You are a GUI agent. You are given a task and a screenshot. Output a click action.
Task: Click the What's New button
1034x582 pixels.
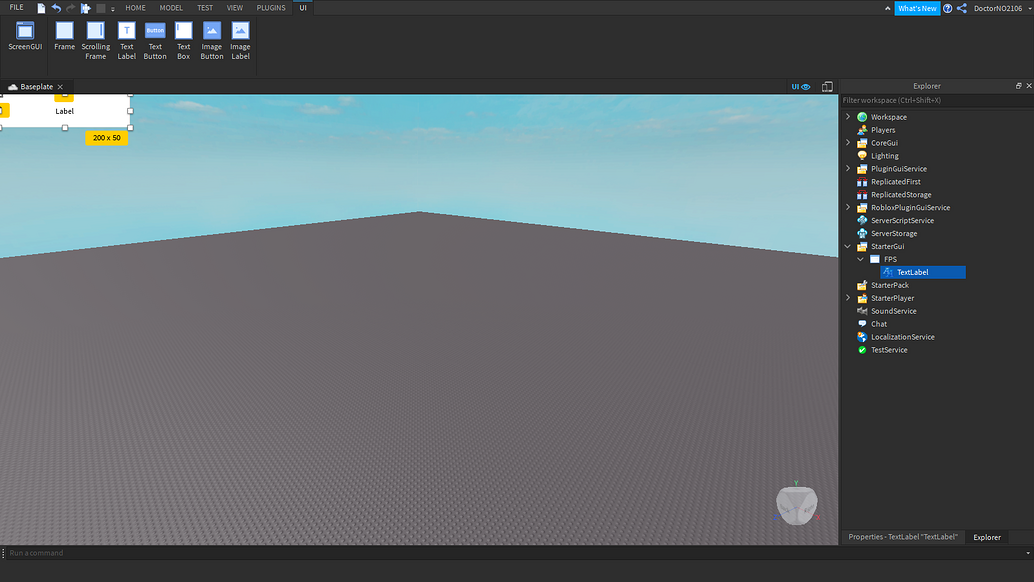point(917,7)
